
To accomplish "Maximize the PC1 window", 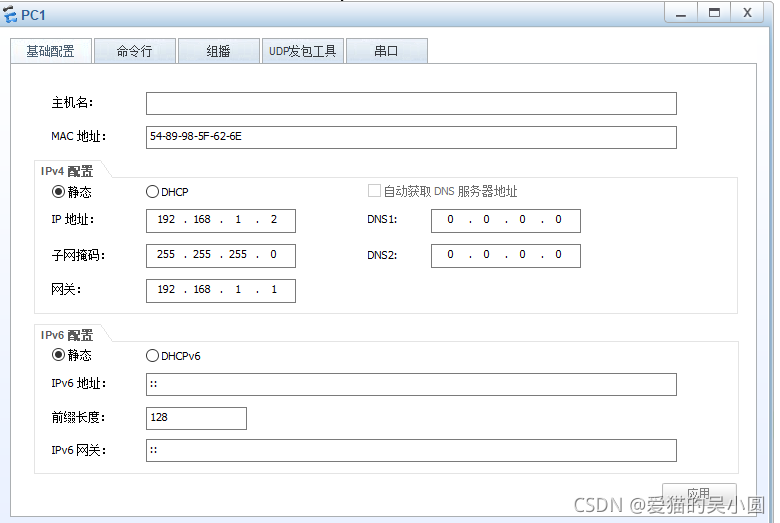I will pos(714,13).
